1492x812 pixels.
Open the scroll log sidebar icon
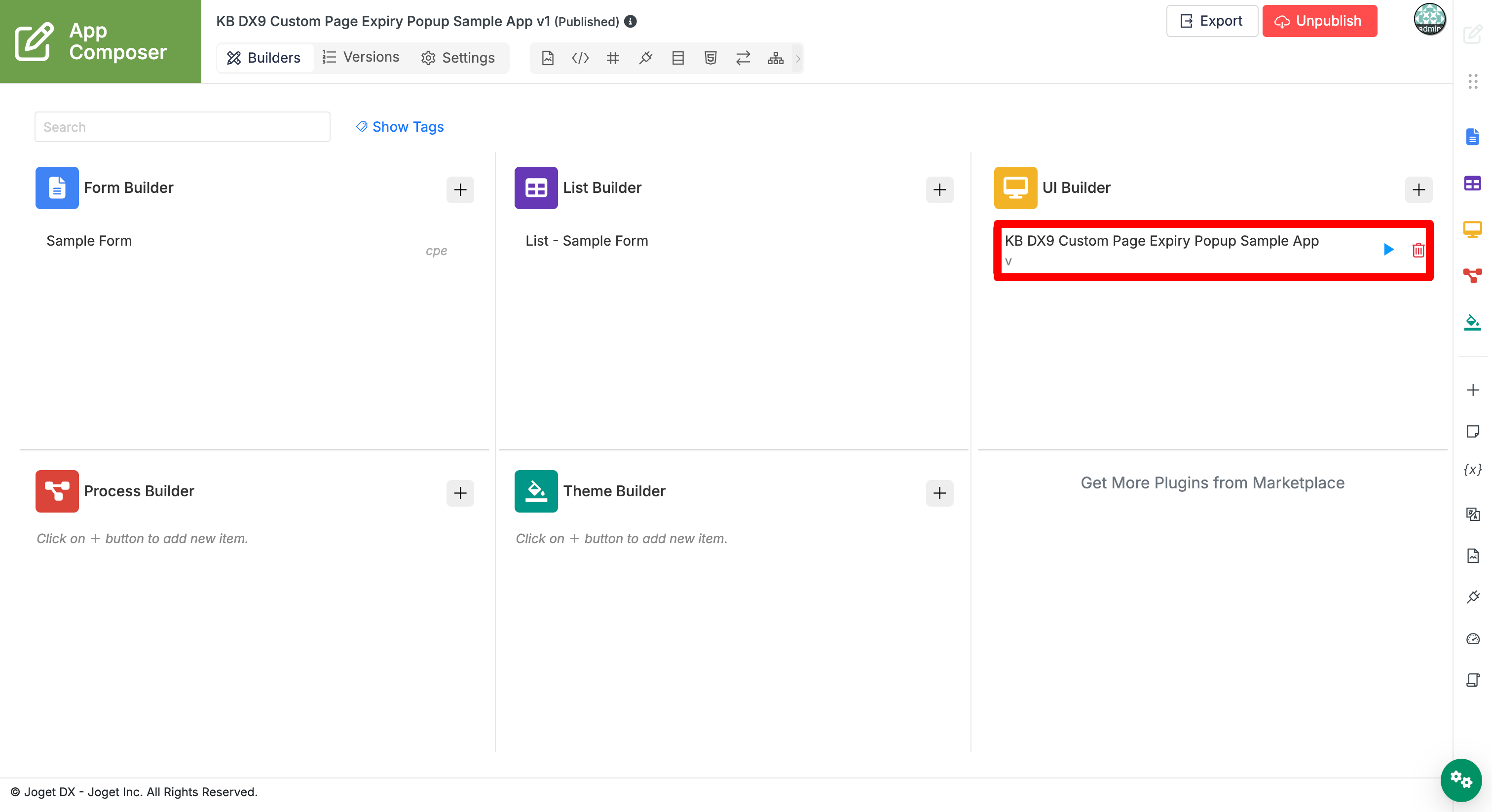pyautogui.click(x=1472, y=679)
